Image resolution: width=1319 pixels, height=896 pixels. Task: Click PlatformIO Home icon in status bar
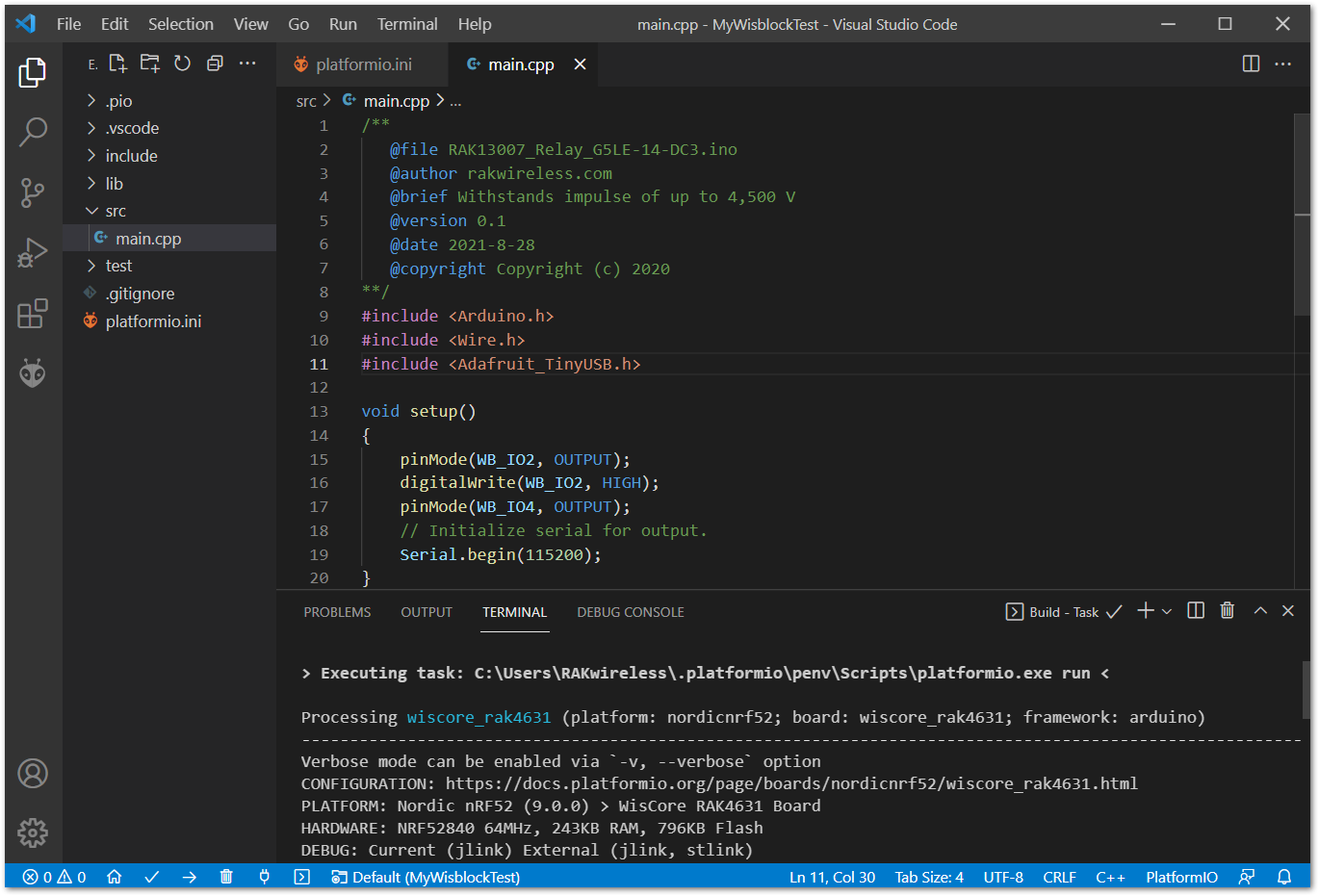point(115,877)
